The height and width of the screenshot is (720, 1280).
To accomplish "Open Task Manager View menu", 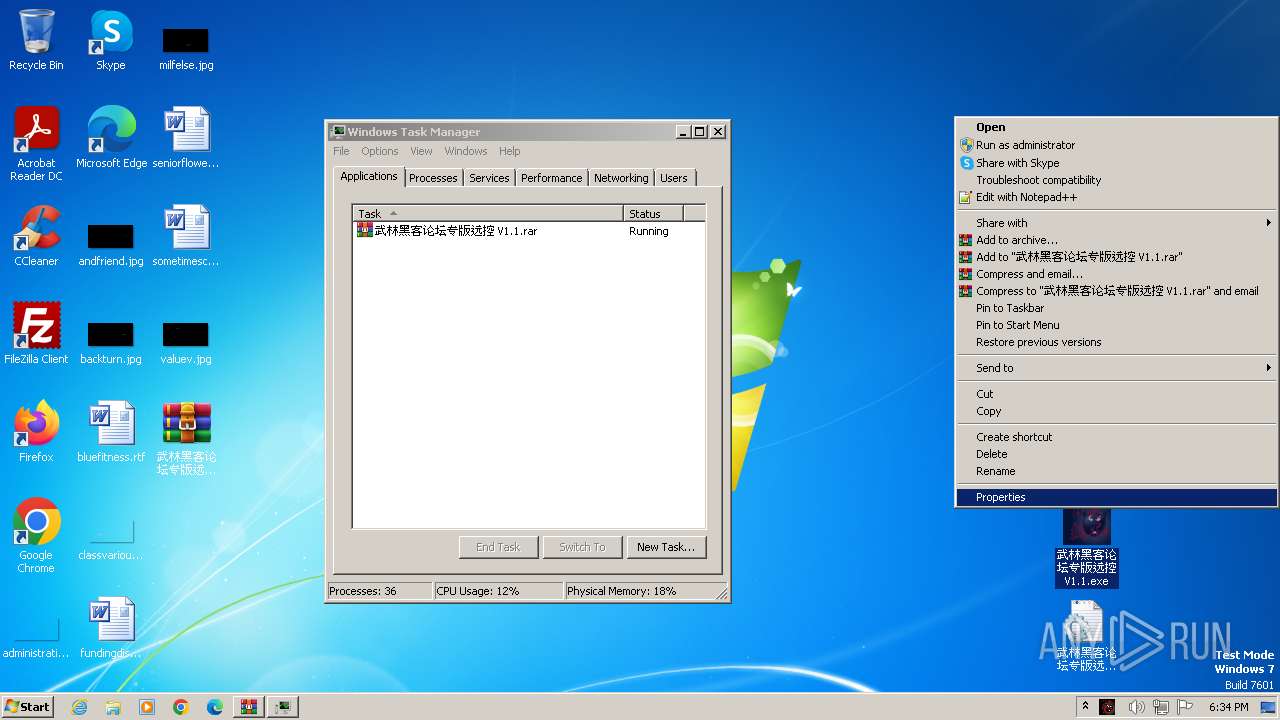I will tap(421, 151).
